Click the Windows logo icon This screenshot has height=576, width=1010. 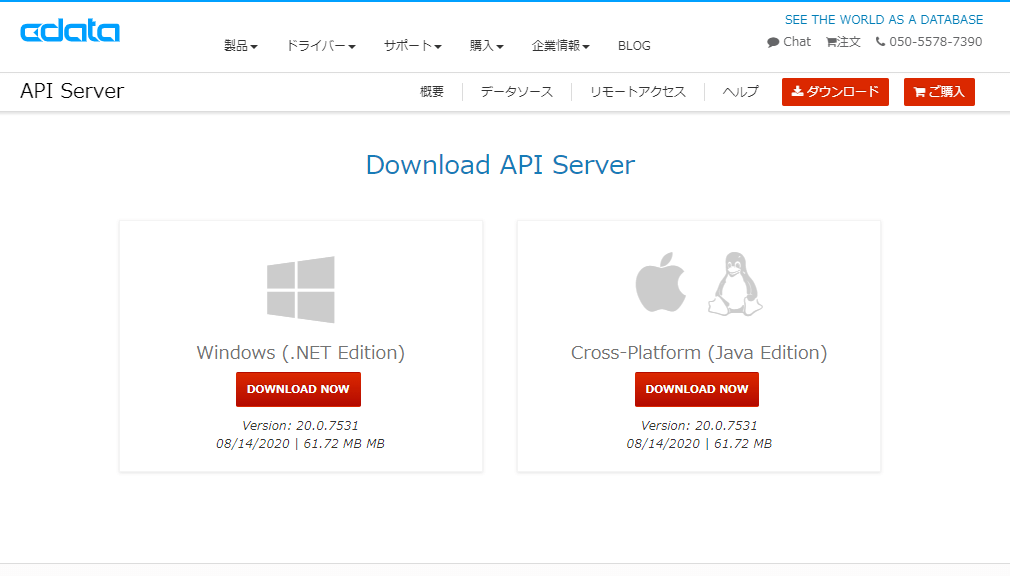[x=301, y=289]
